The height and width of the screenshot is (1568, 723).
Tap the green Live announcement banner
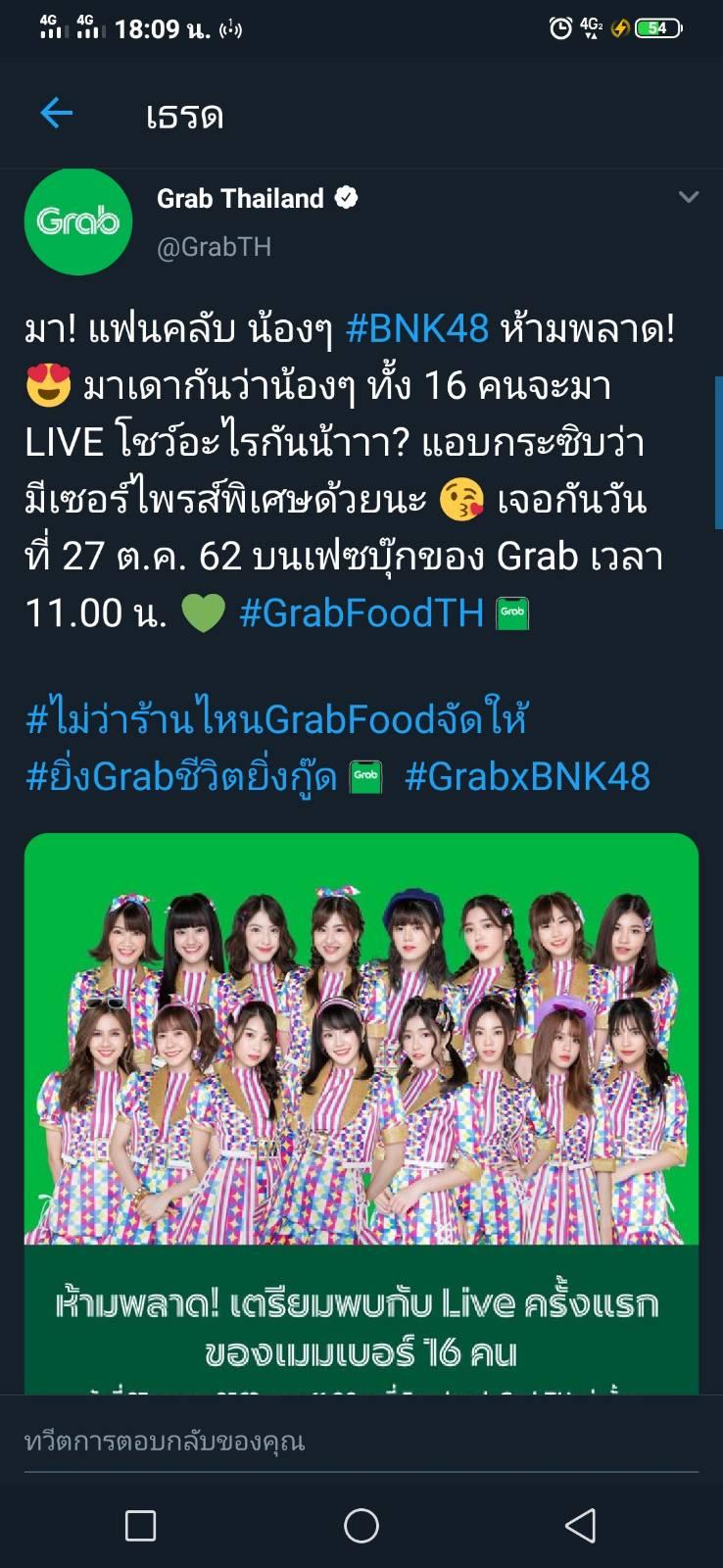[x=361, y=1319]
